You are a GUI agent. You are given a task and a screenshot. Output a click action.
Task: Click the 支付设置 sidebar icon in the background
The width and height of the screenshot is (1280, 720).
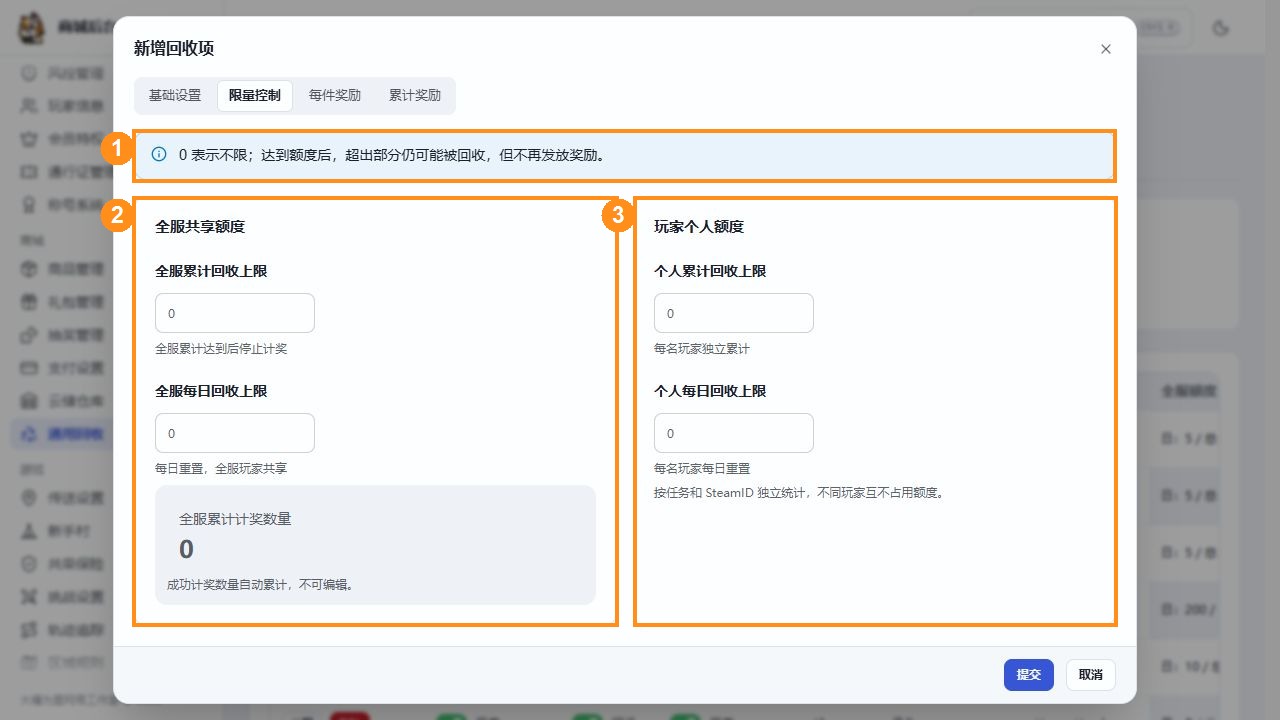29,367
